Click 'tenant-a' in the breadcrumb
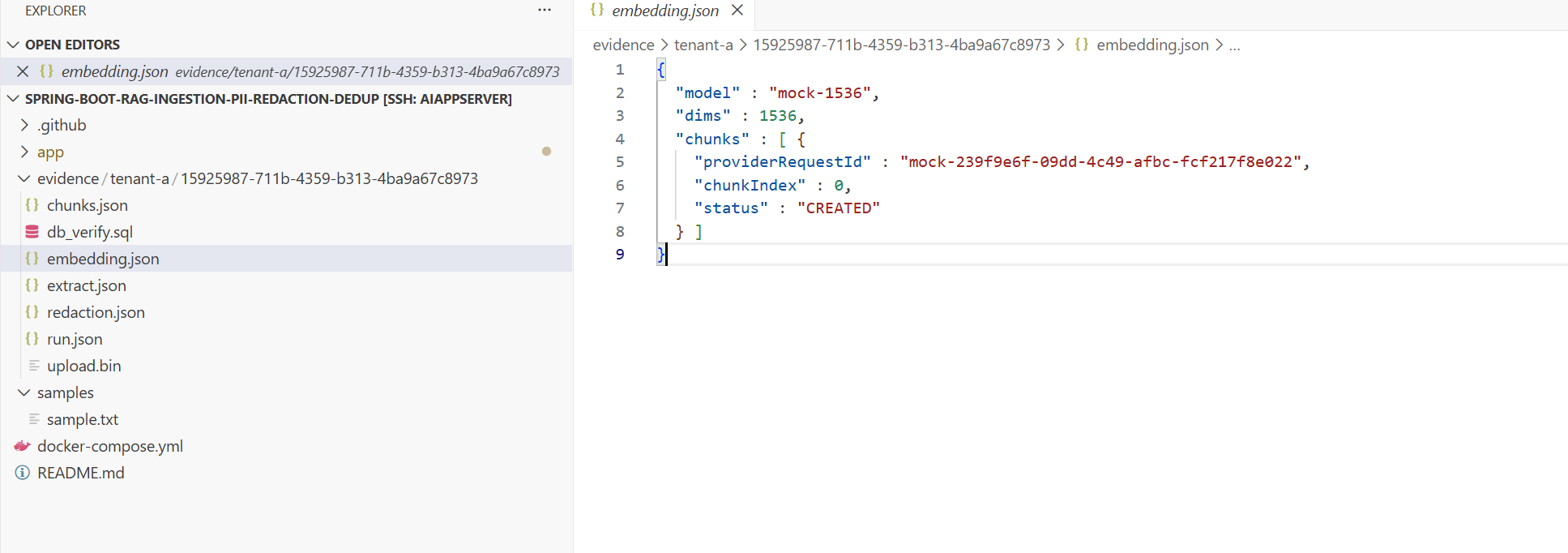The height and width of the screenshot is (553, 1568). tap(703, 45)
